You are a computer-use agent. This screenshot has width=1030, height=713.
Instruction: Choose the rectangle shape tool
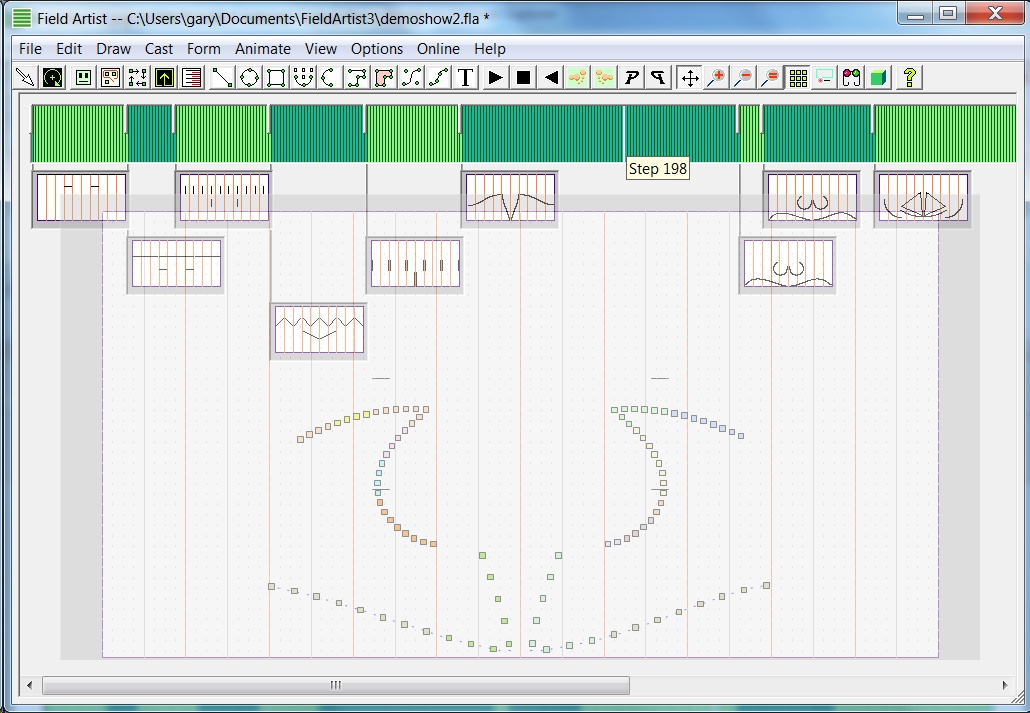tap(276, 77)
